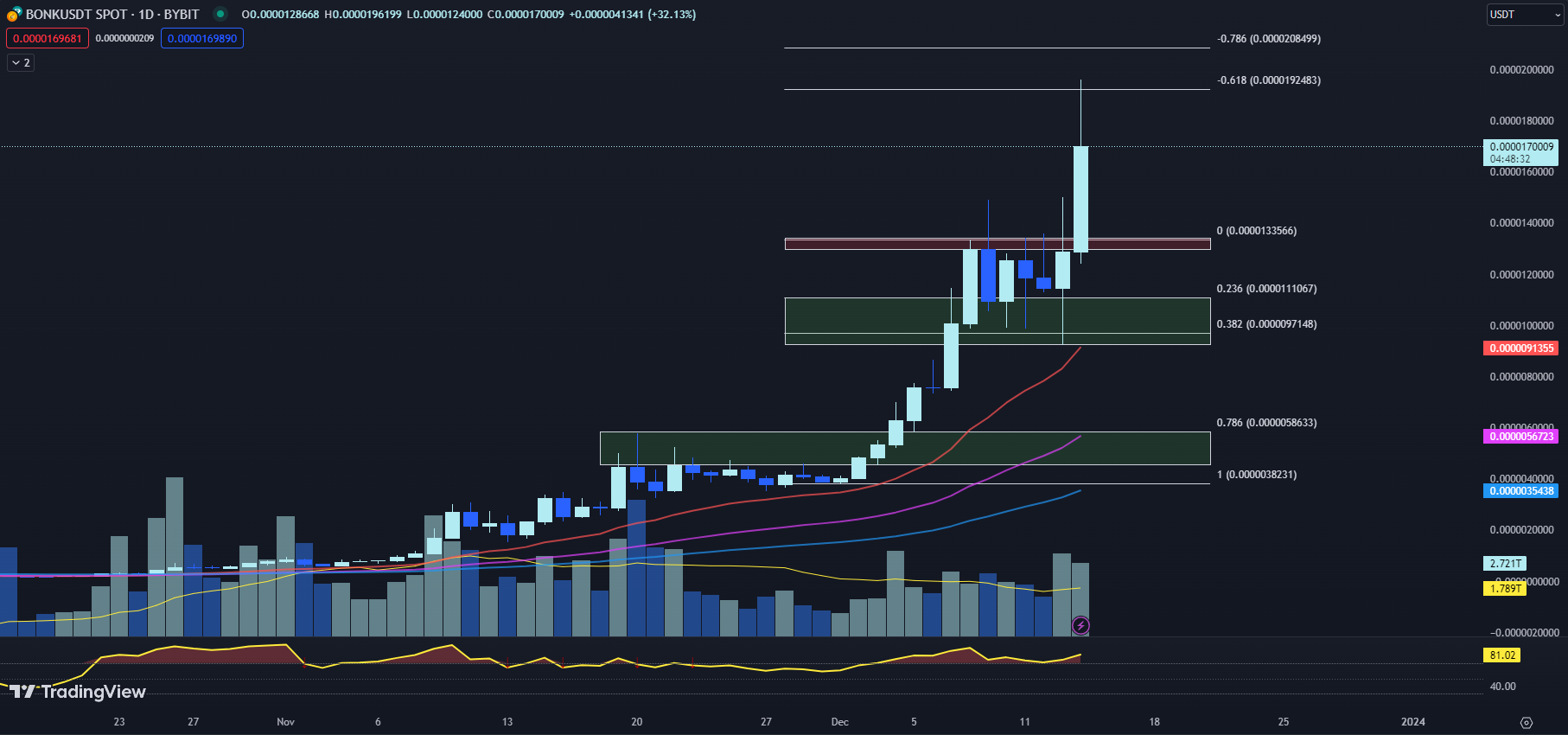Click the blue moving average label 0.0000035438
Image resolution: width=1568 pixels, height=735 pixels.
point(1521,491)
